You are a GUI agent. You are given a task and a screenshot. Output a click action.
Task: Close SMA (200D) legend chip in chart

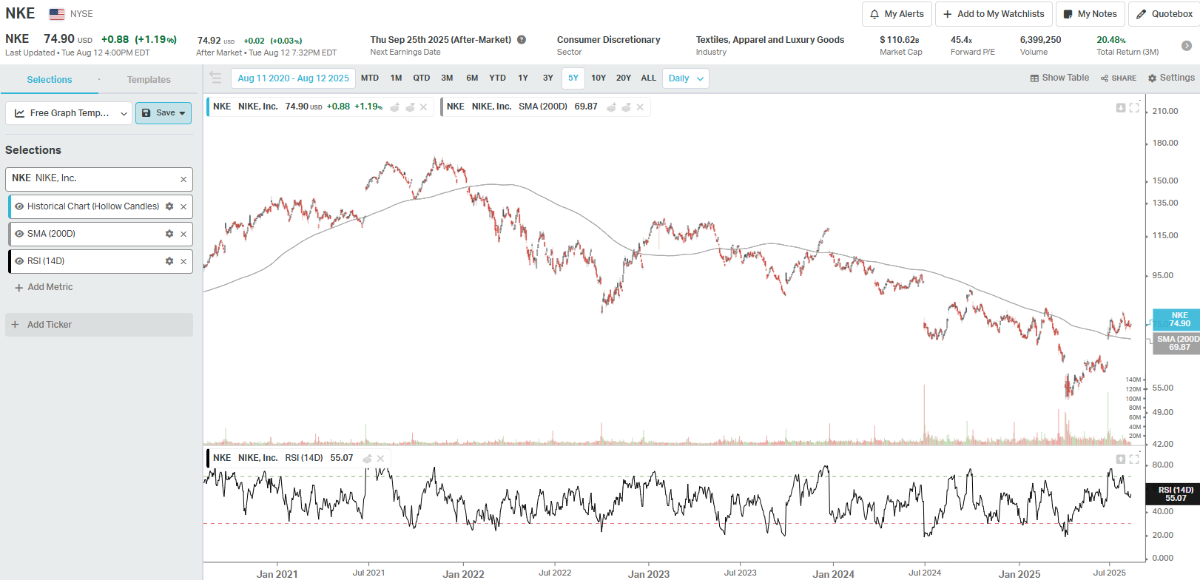640,106
